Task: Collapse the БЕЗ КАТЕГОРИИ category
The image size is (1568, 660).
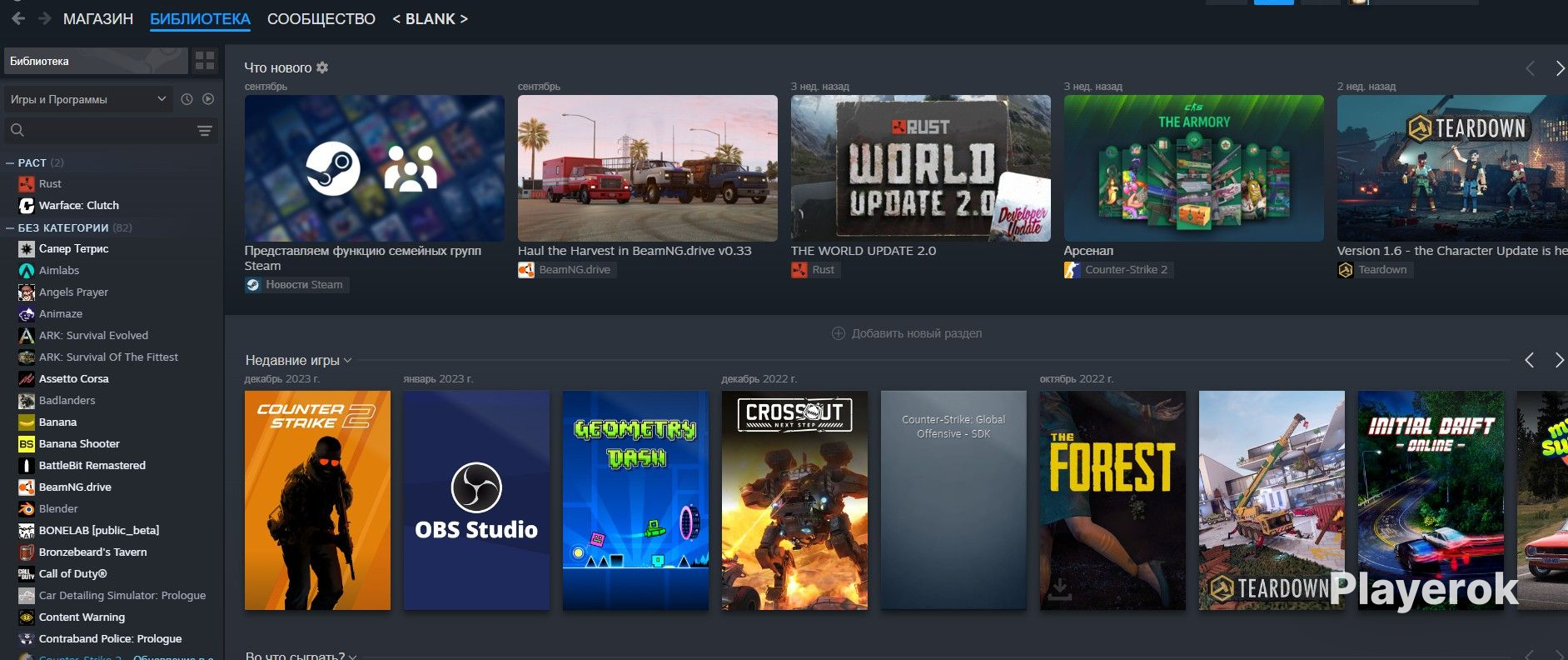Action: (10, 228)
